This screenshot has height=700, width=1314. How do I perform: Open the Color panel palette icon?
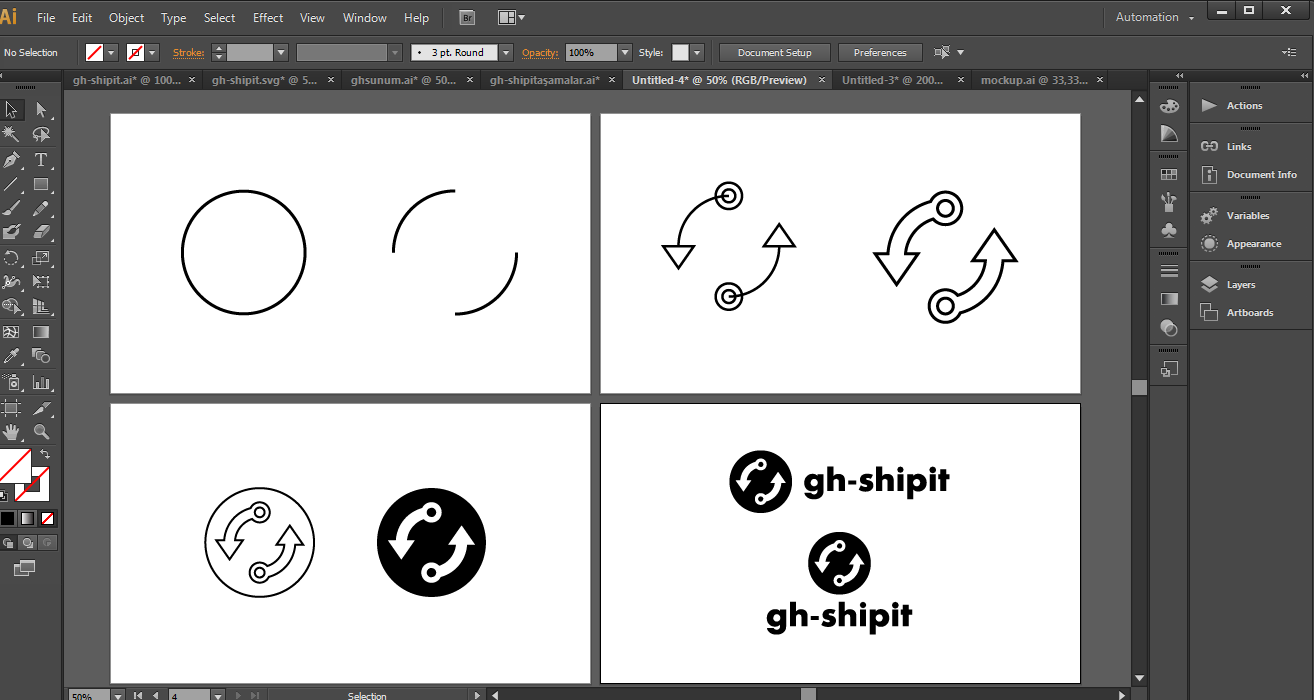[1169, 106]
